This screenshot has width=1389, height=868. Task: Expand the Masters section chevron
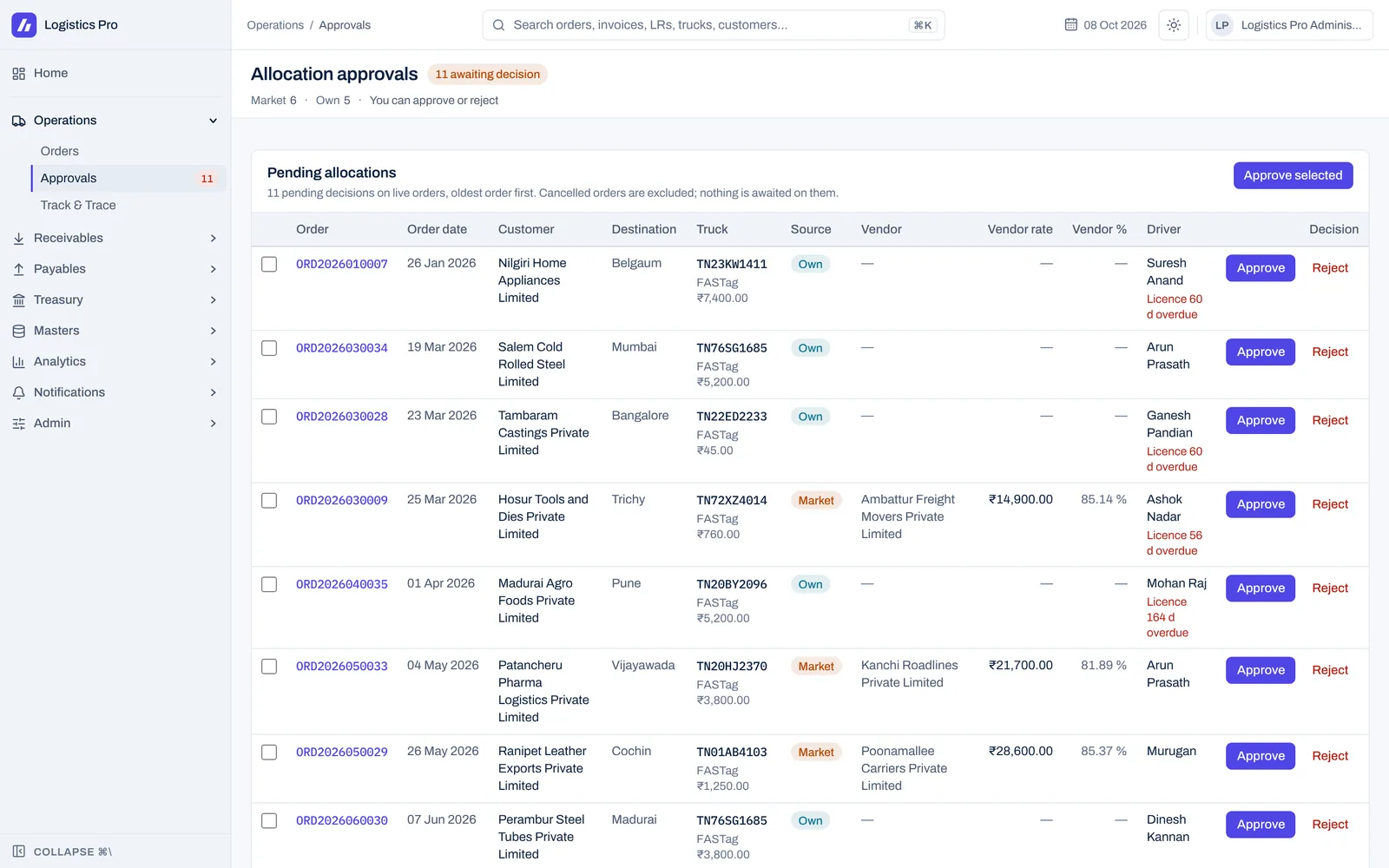pyautogui.click(x=213, y=331)
